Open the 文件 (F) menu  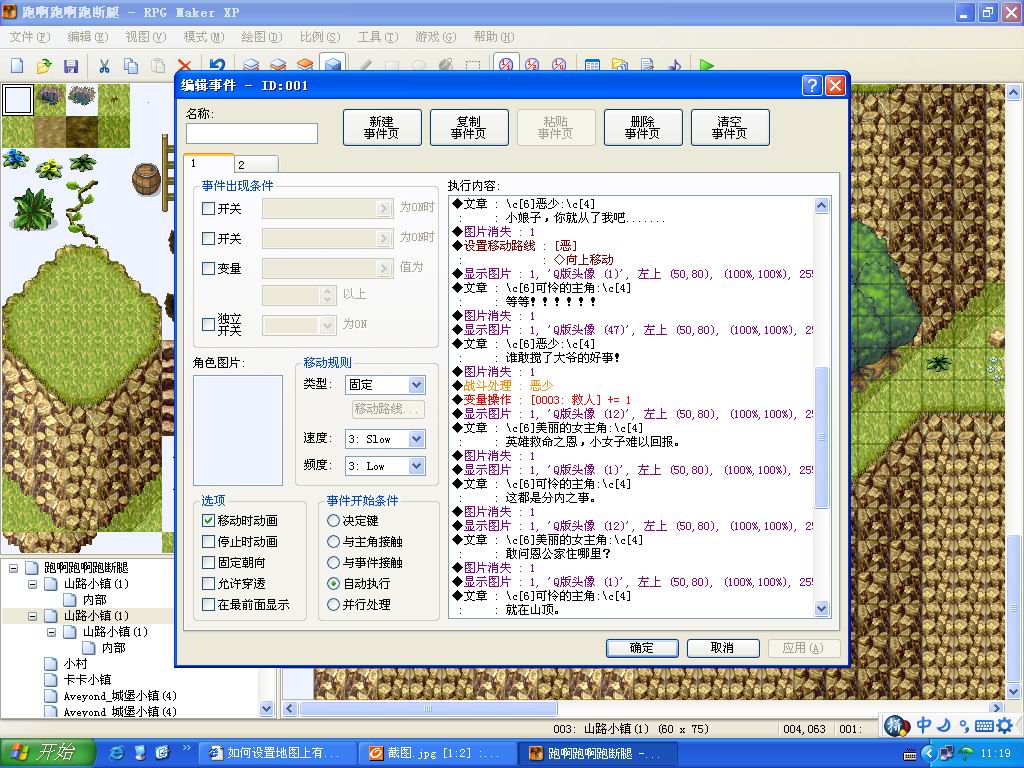pyautogui.click(x=29, y=37)
